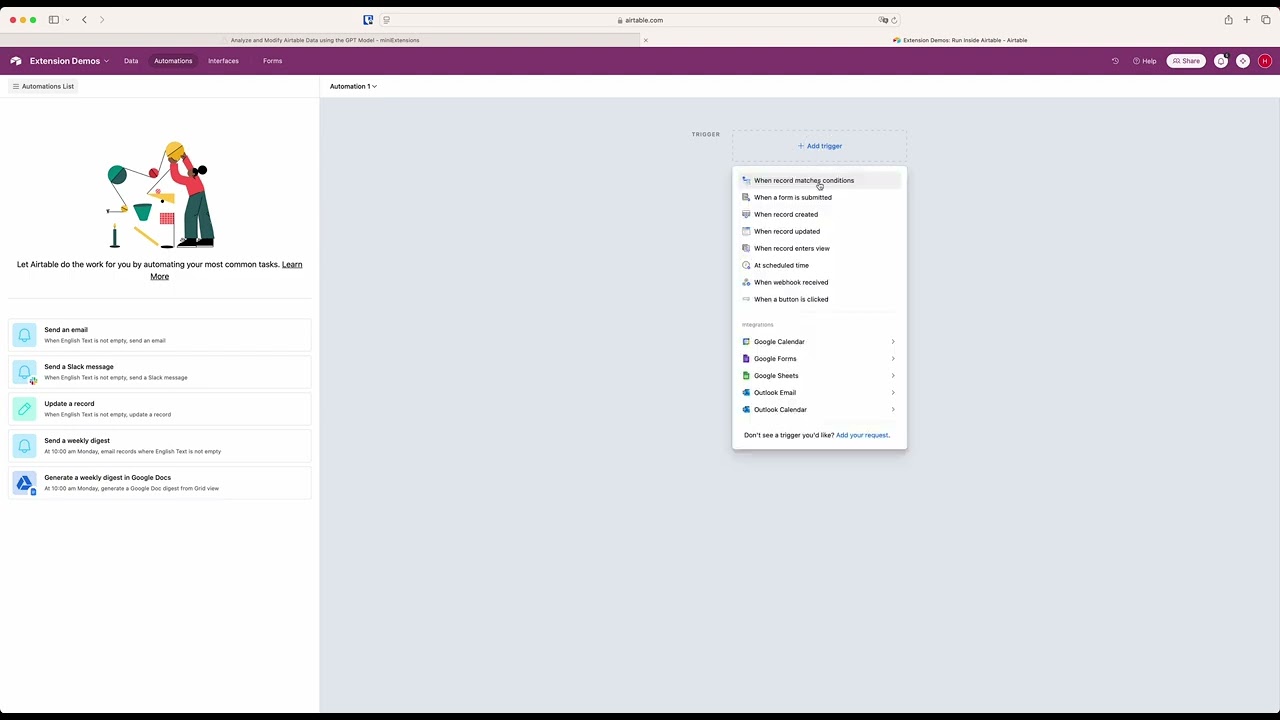Expand Google Sheets submenu arrow

(893, 376)
